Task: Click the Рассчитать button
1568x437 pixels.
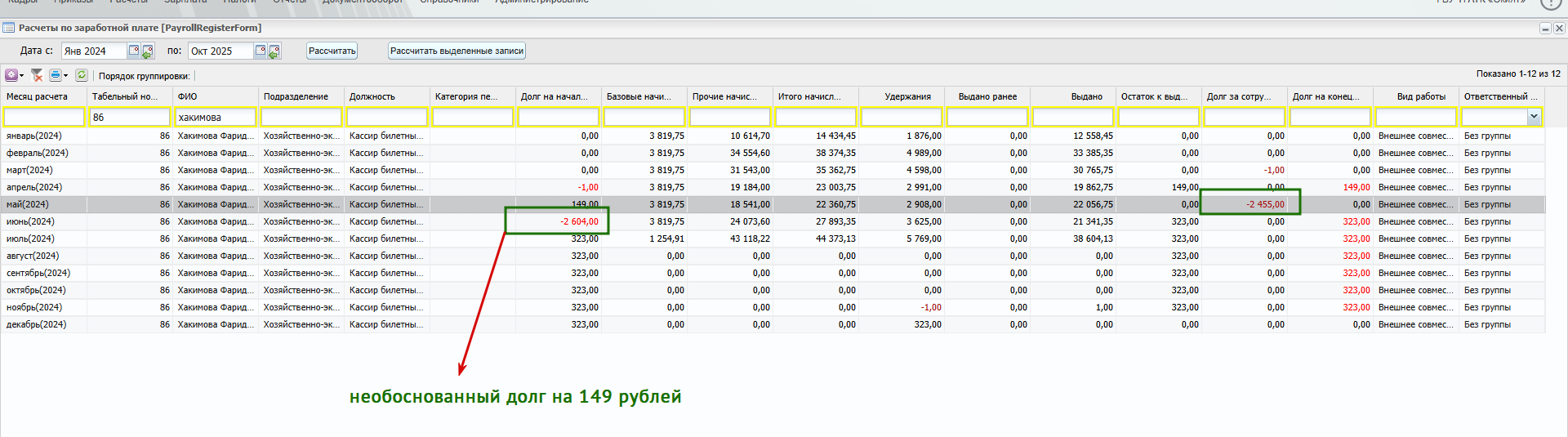Action: click(x=332, y=51)
